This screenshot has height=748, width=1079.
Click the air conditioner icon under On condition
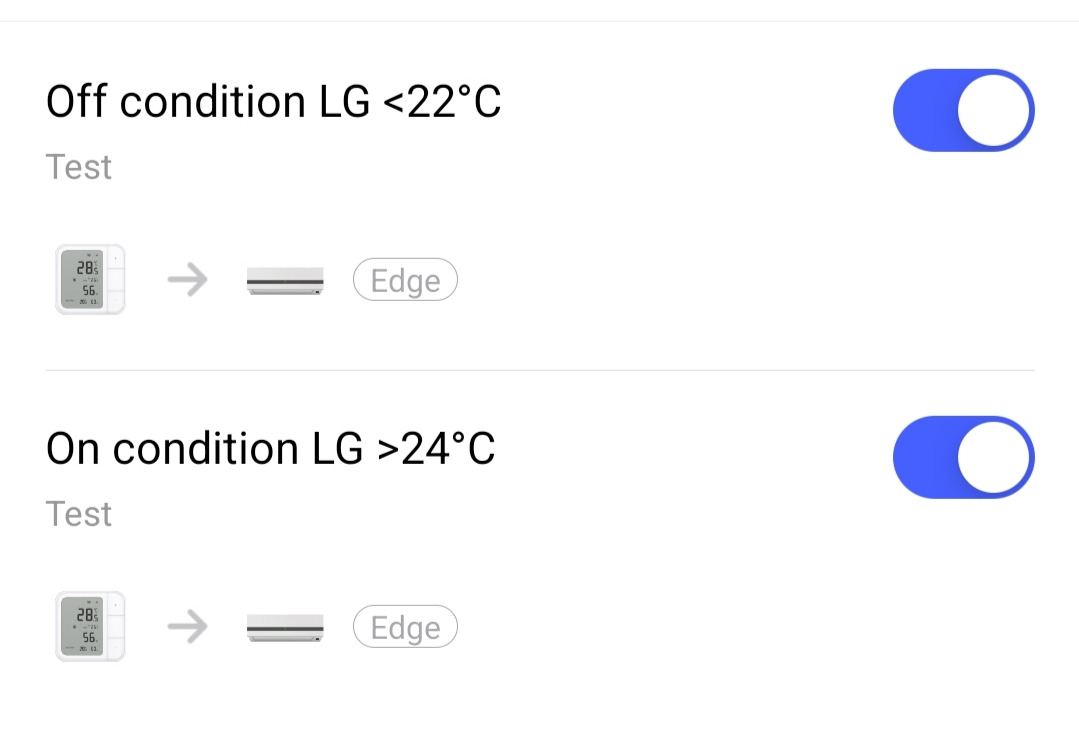[x=285, y=628]
